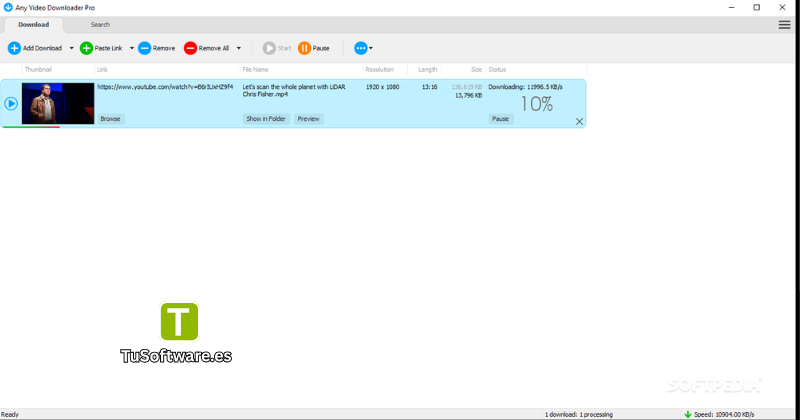Open the hamburger menu icon
This screenshot has height=420, width=800.
click(784, 24)
